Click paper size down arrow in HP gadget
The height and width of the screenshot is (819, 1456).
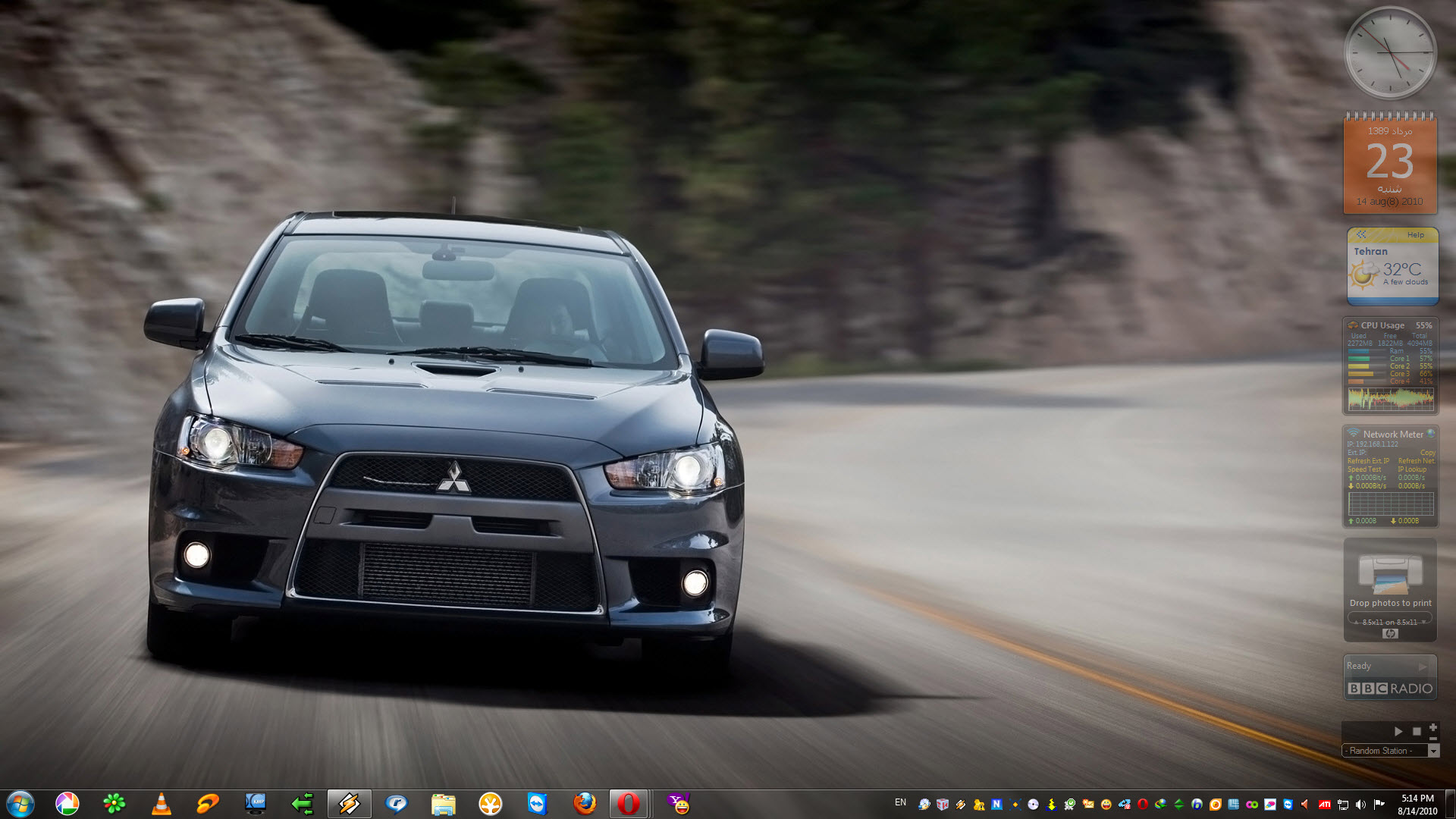pos(1424,623)
